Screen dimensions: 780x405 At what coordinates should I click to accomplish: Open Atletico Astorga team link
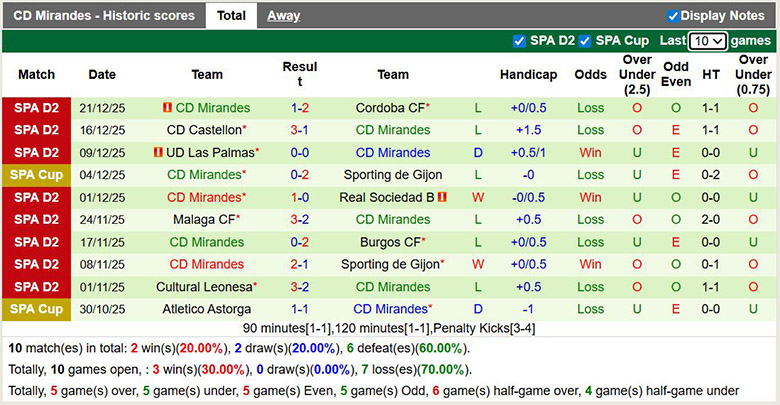207,309
